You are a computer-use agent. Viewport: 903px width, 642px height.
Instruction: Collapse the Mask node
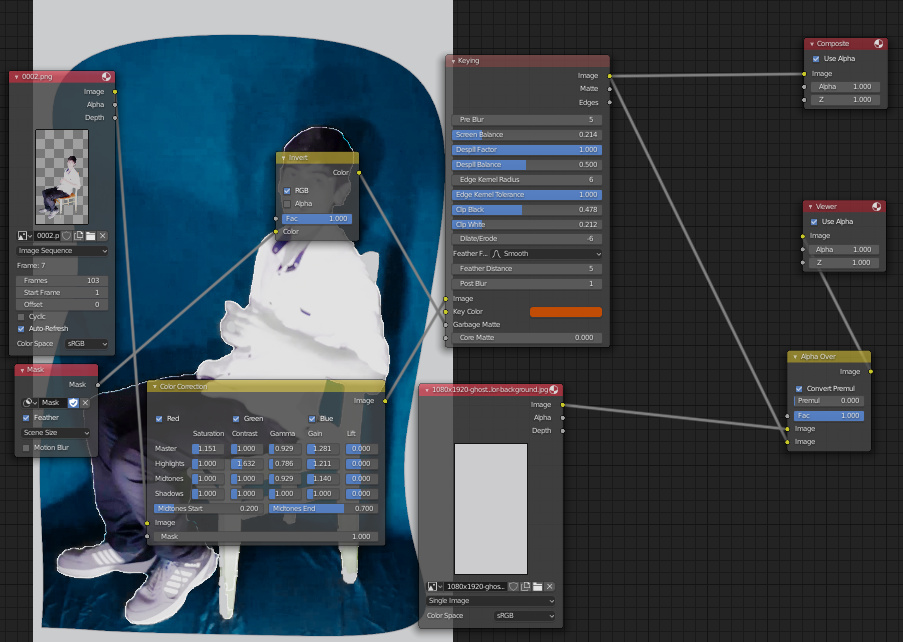[22, 370]
